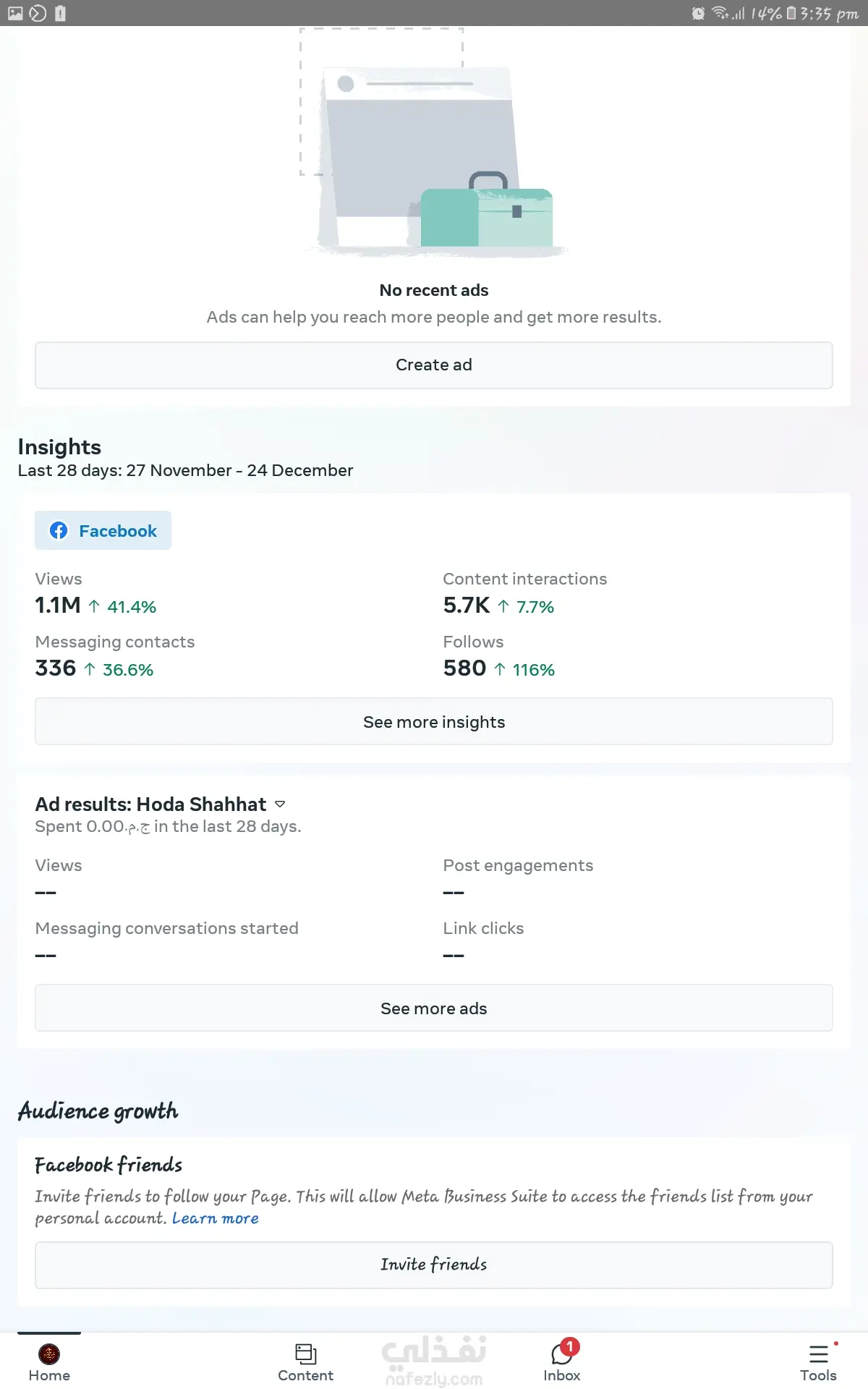Open the Home tab profile icon
Screen dimensions: 868x1389
tap(49, 1354)
